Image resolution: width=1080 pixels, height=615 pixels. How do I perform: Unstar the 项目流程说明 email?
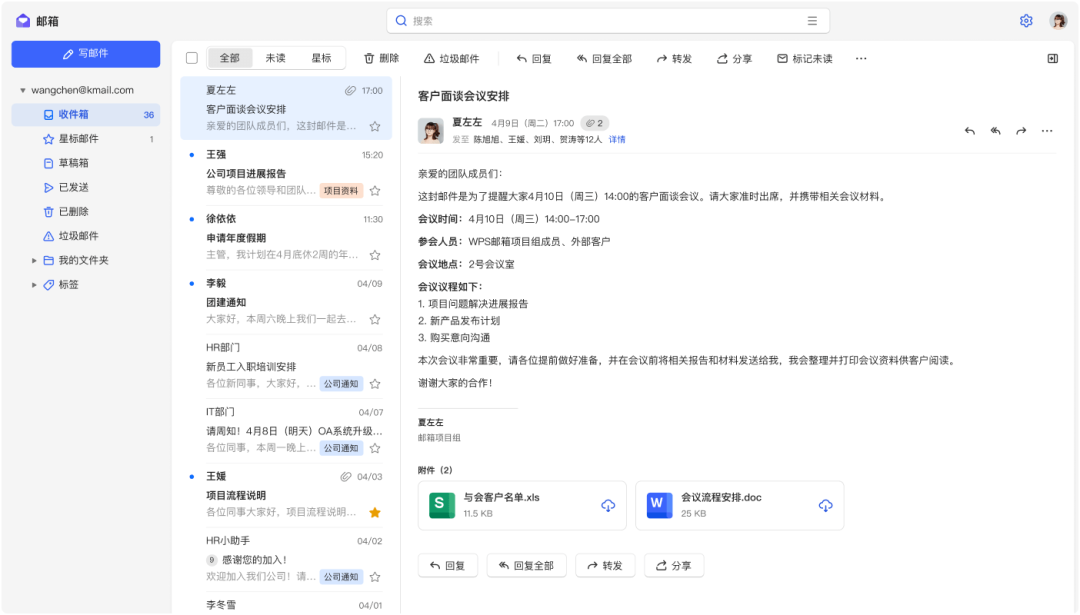375,513
